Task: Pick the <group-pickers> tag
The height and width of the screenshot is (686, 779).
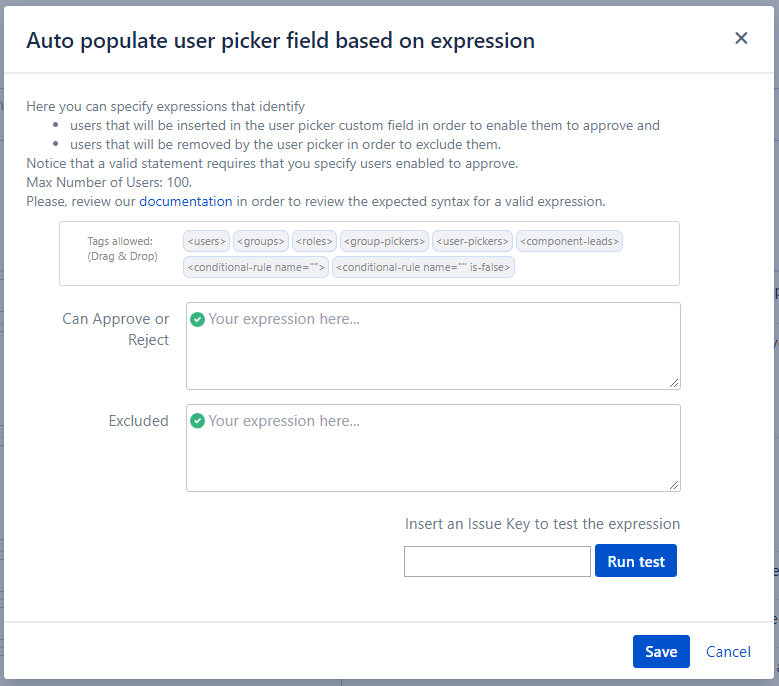Action: [385, 241]
